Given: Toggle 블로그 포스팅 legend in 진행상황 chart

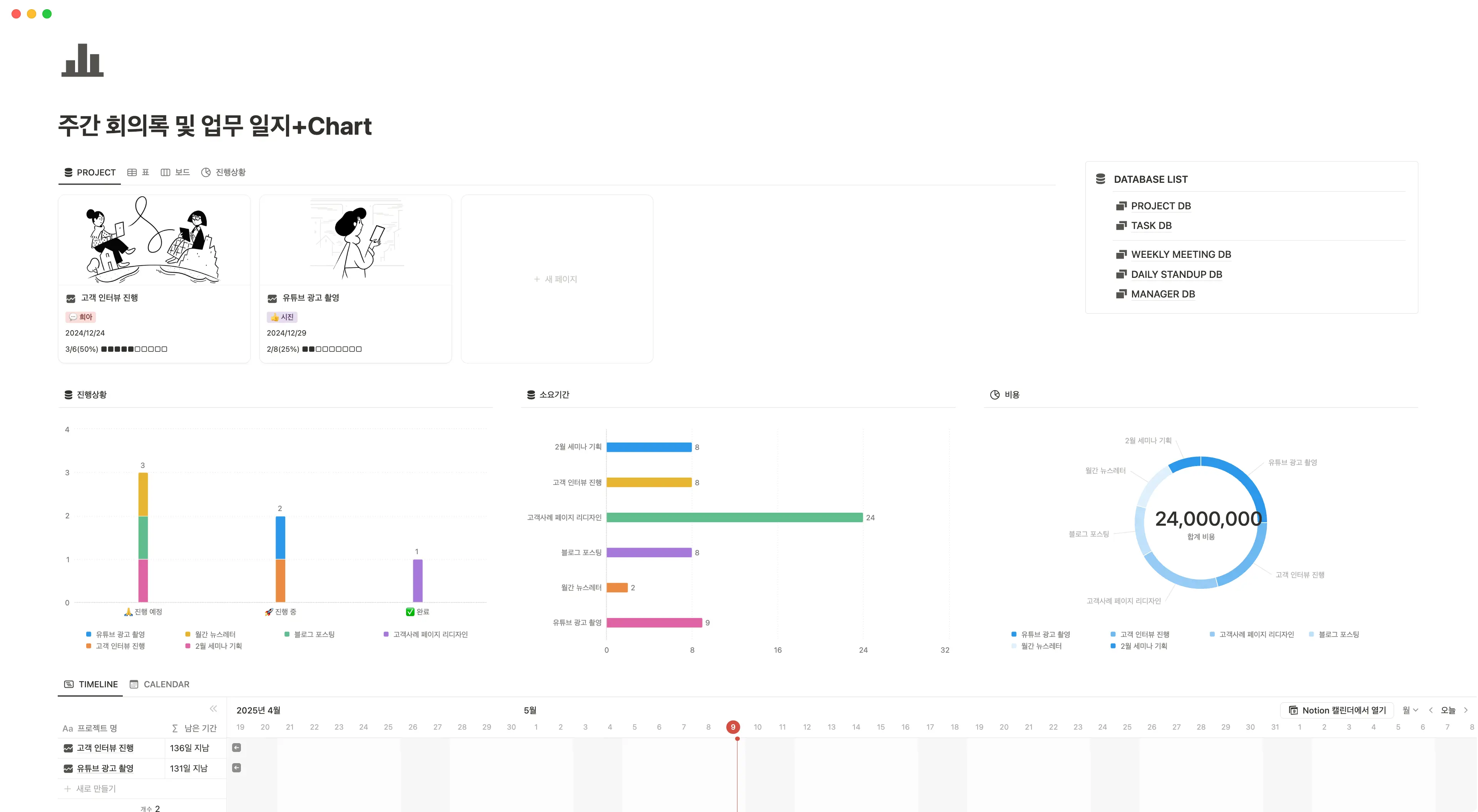Looking at the screenshot, I should (310, 634).
